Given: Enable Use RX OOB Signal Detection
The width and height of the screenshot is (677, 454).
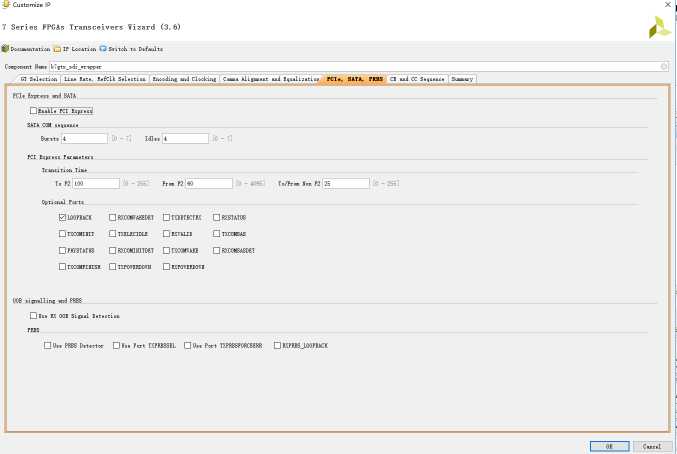Looking at the screenshot, I should point(33,315).
